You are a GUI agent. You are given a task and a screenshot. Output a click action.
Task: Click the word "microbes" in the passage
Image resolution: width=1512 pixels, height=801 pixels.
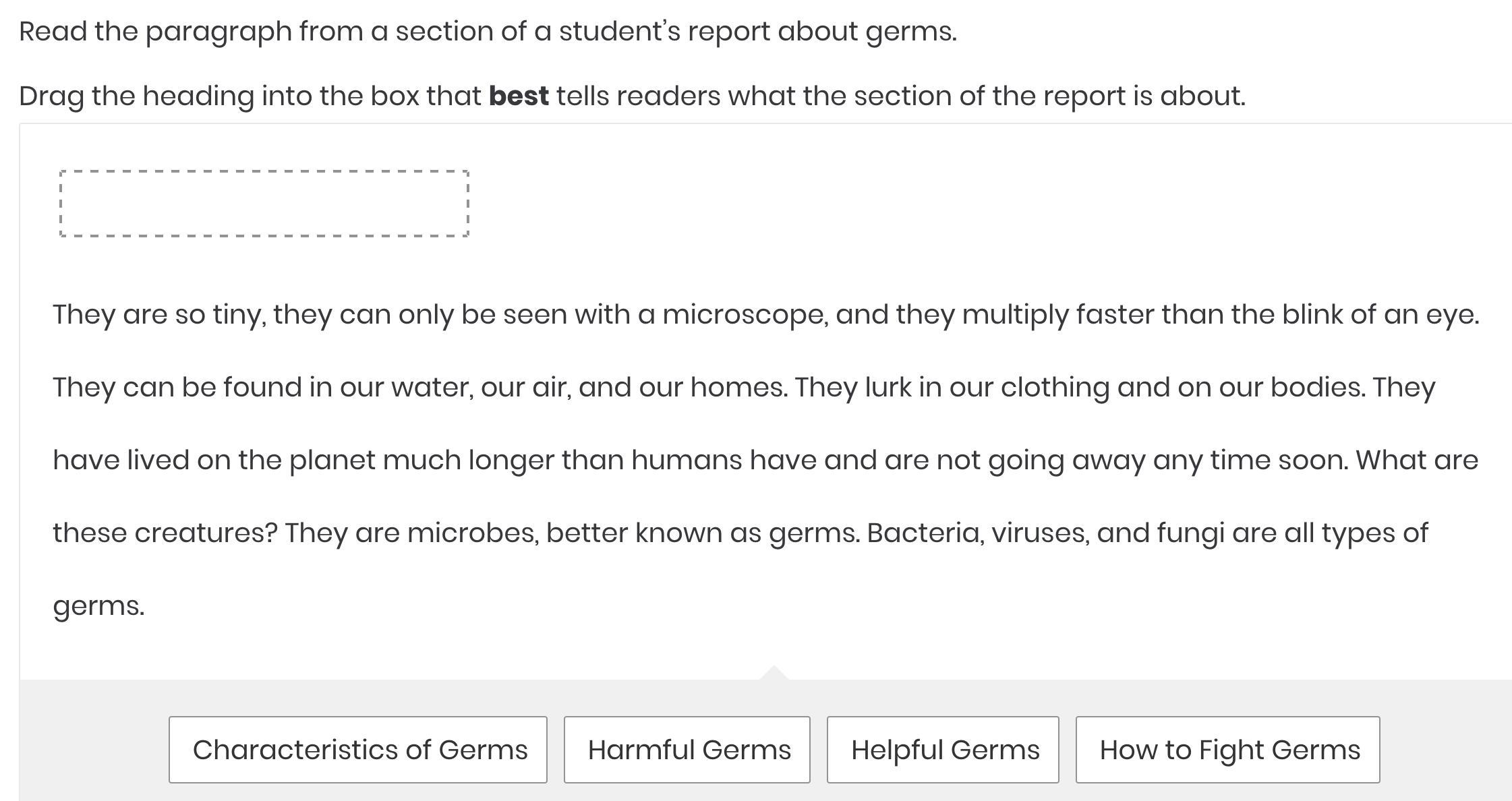pos(473,533)
